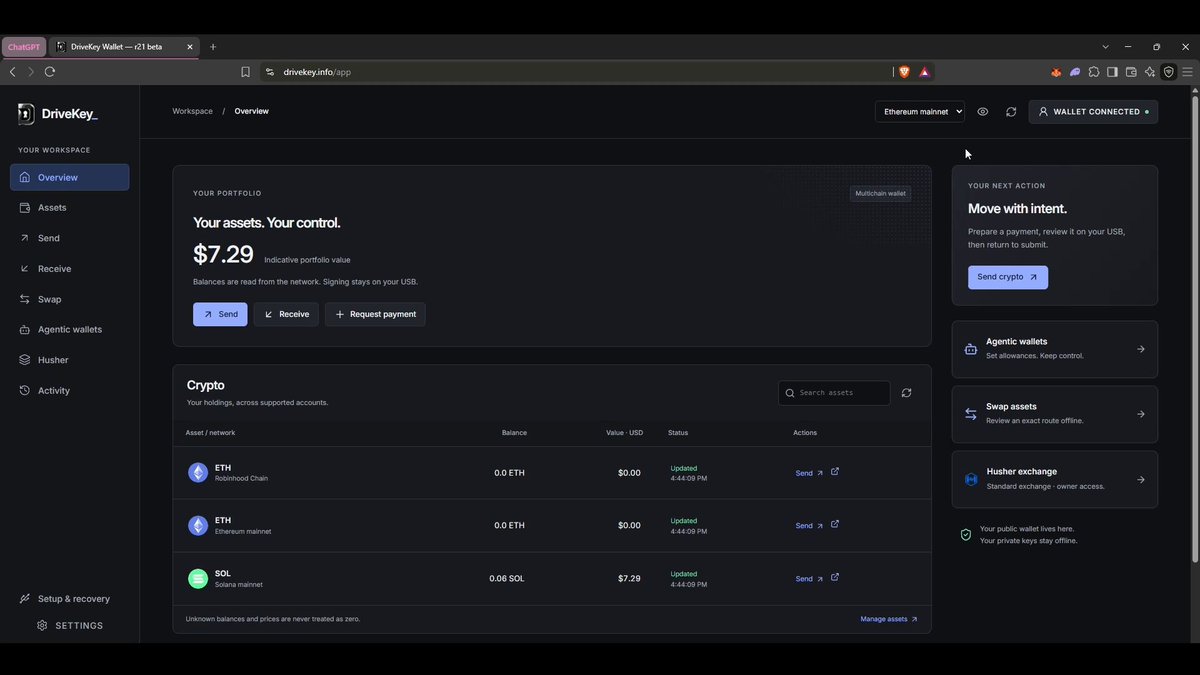The height and width of the screenshot is (675, 1200).
Task: Click the drivekey.info address bar
Action: [575, 72]
